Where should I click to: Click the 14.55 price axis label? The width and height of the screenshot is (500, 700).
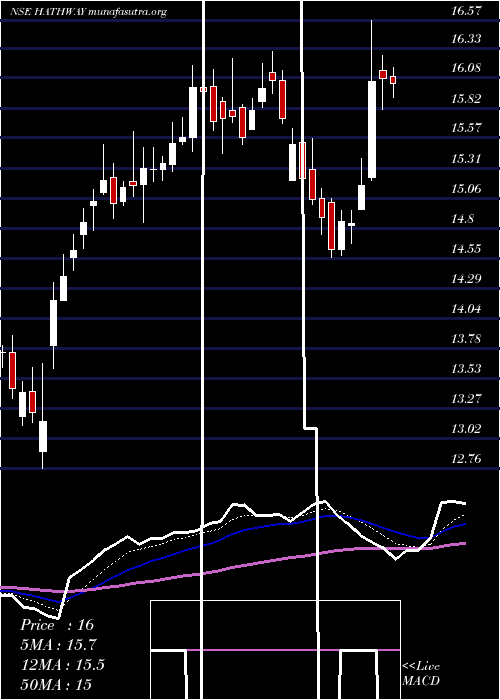466,249
